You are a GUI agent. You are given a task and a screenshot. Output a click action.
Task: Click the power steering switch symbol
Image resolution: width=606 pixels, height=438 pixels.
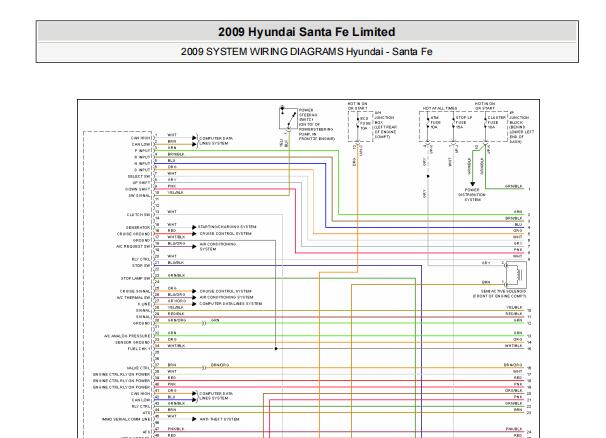(288, 118)
